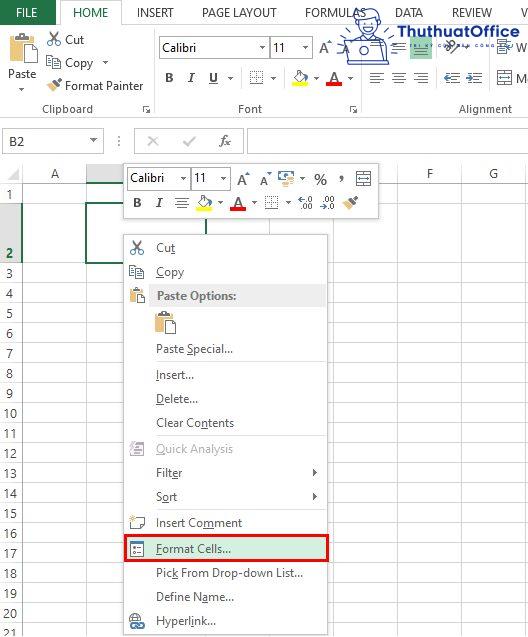
Task: Switch to the DATA tab
Action: pos(409,13)
